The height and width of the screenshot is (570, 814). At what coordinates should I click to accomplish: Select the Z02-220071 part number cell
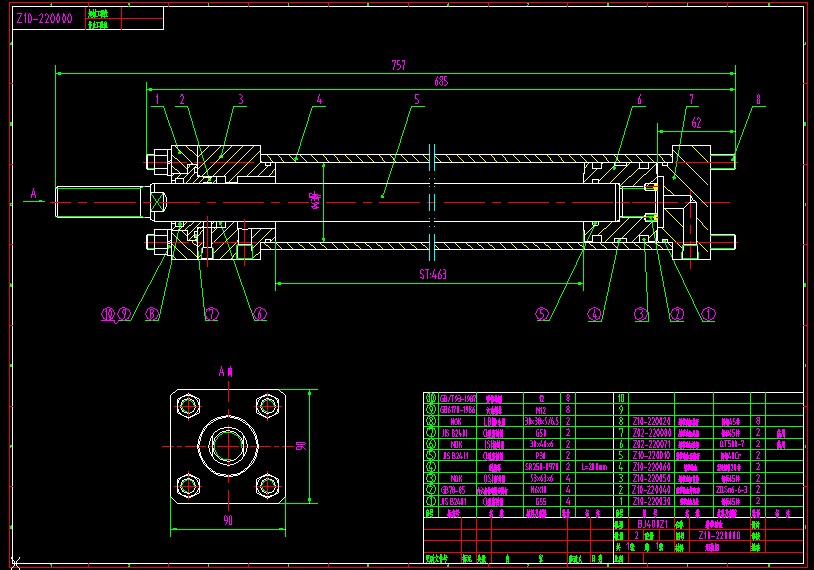click(x=652, y=444)
